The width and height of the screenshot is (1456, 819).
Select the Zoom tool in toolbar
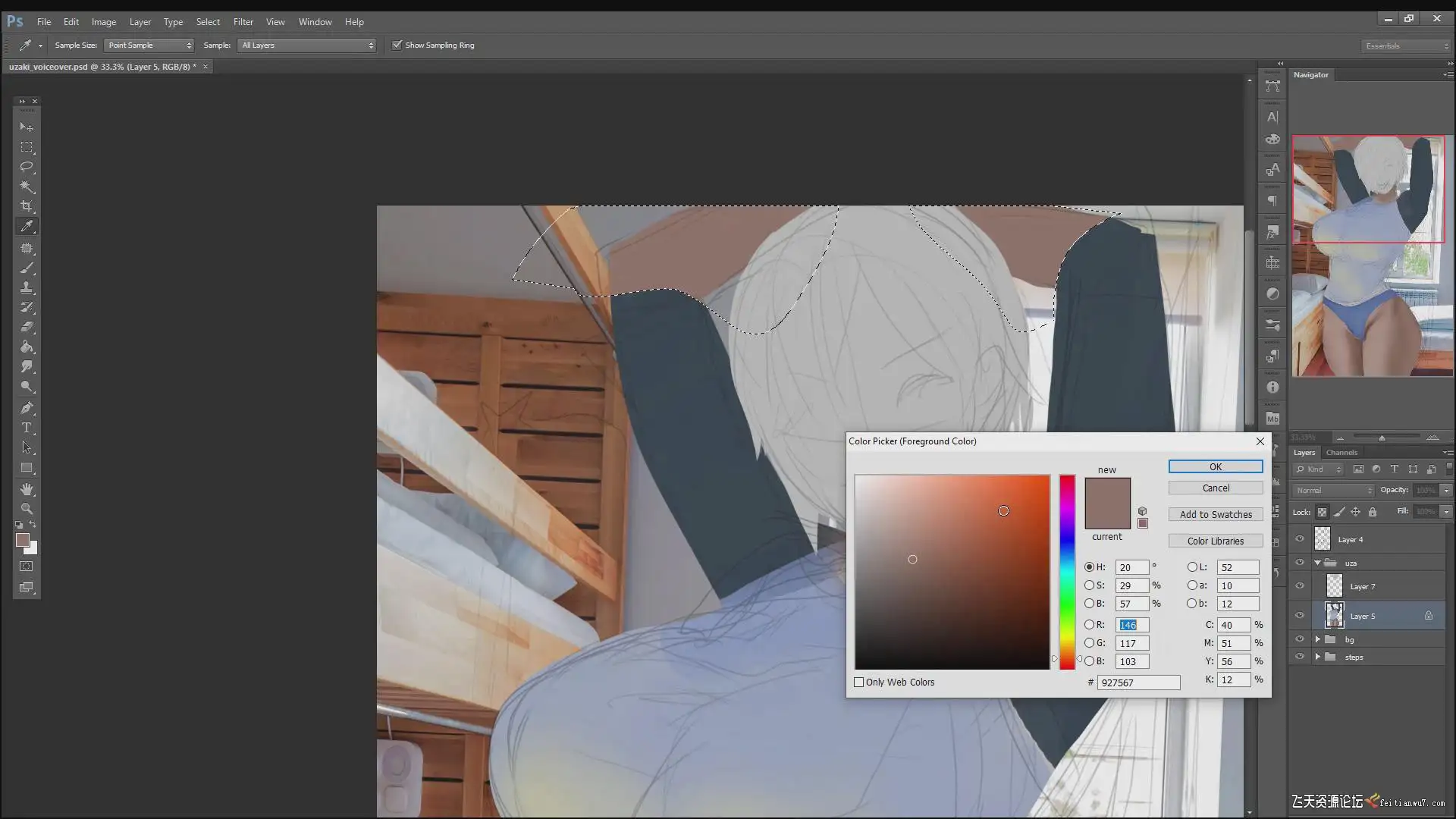[x=27, y=509]
